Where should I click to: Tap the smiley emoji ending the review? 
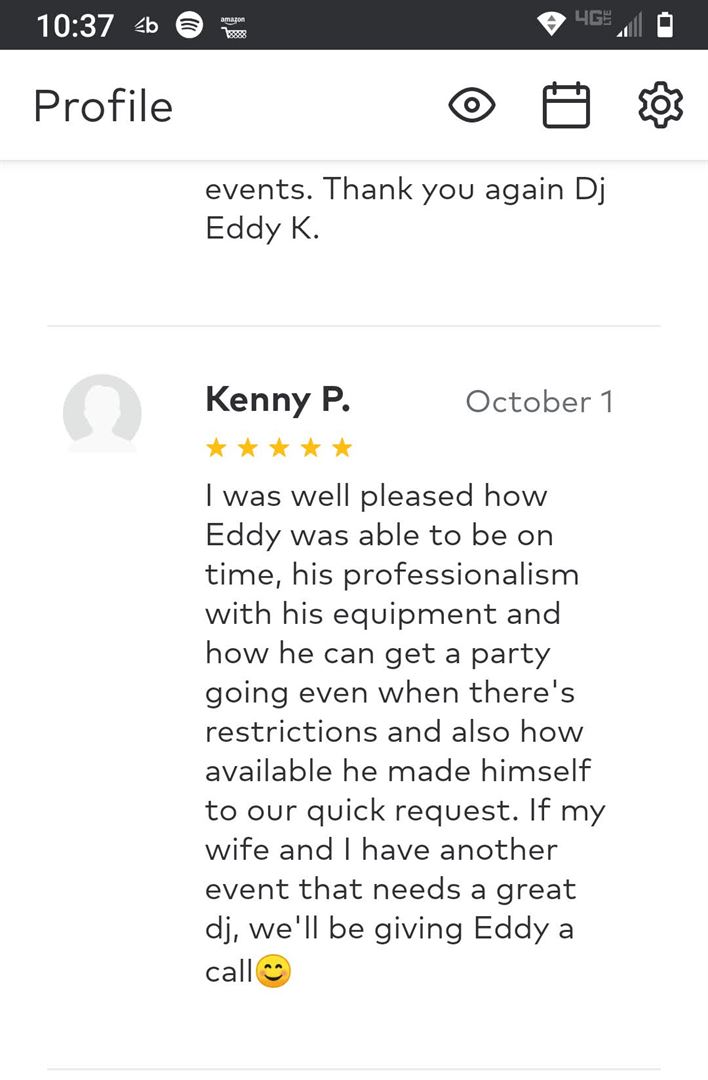click(x=273, y=971)
